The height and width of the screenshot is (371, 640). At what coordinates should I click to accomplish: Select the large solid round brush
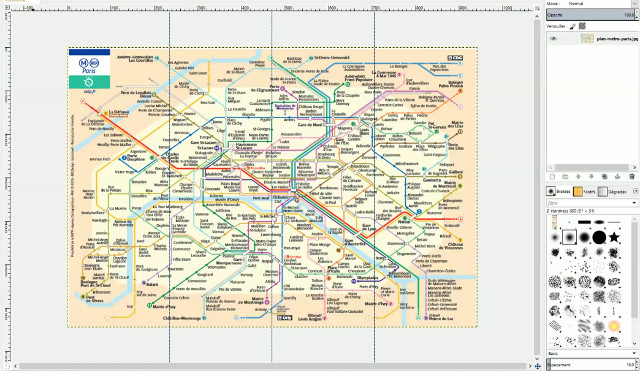[x=599, y=237]
